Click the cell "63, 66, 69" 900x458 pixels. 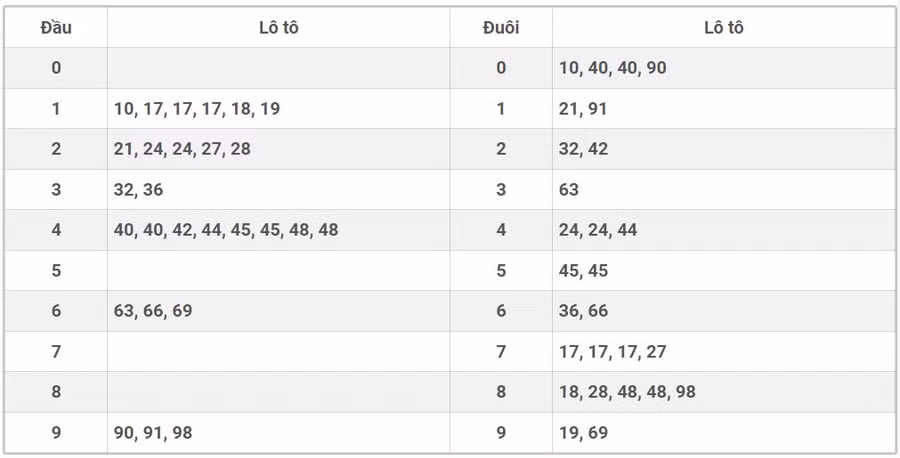pyautogui.click(x=153, y=311)
